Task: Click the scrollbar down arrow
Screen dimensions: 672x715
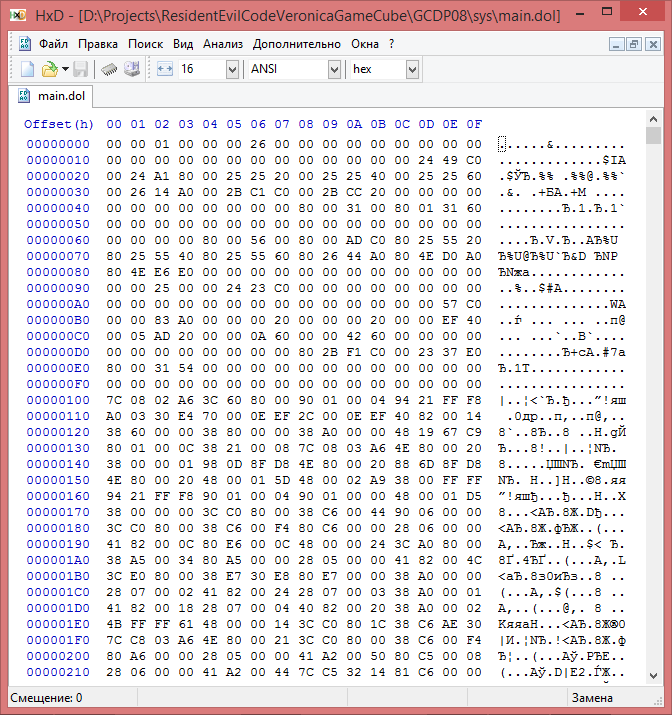Action: click(x=653, y=675)
